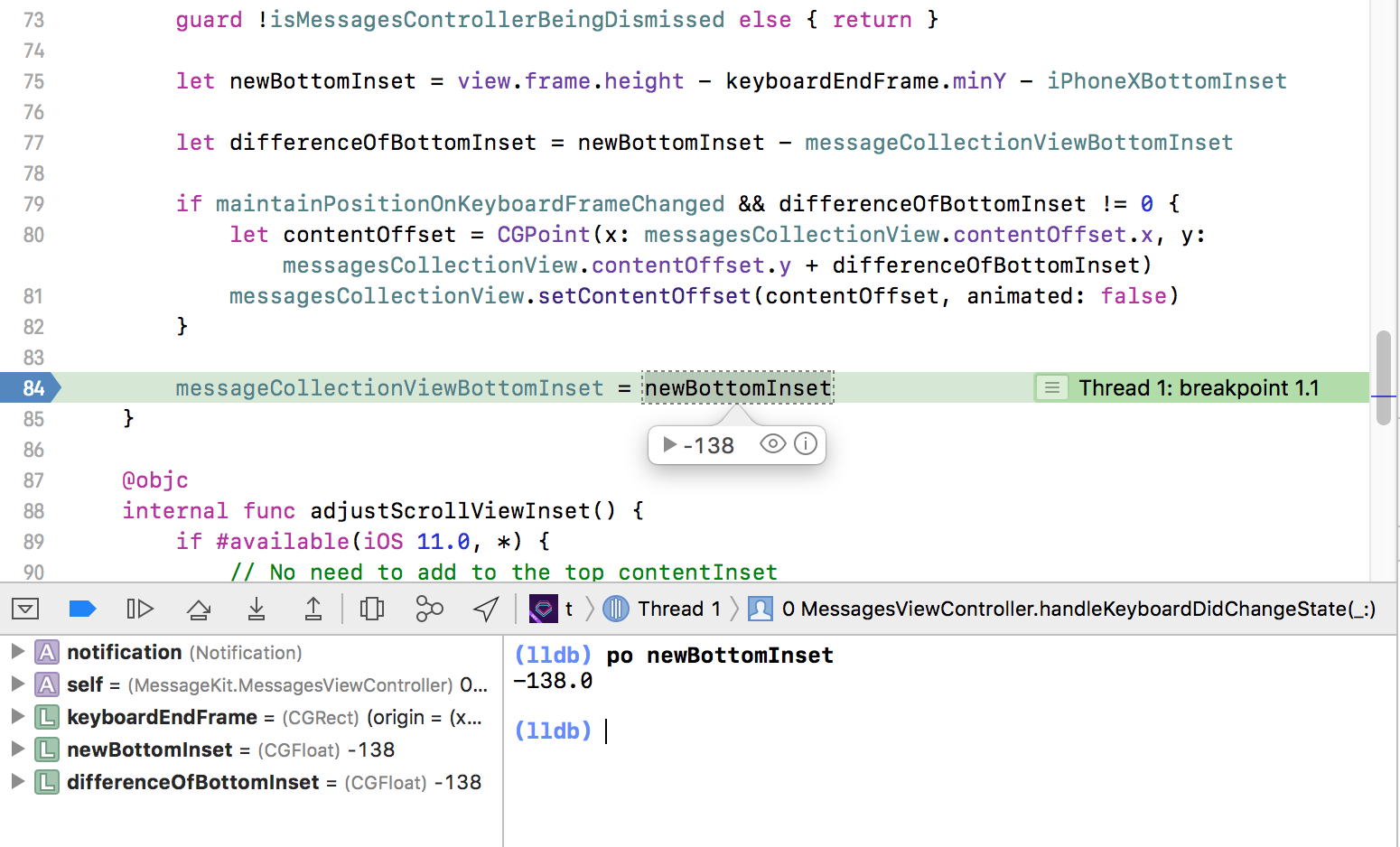Open Simulate Location arrow menu
The width and height of the screenshot is (1400, 847).
coord(486,610)
